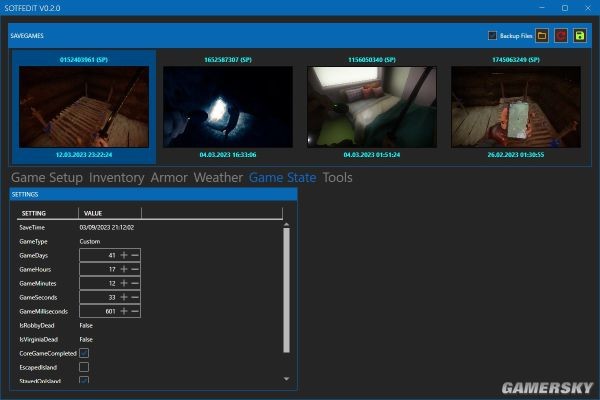Click the IsRobbyDead value False
Viewport: 600px width, 400px height.
point(86,325)
